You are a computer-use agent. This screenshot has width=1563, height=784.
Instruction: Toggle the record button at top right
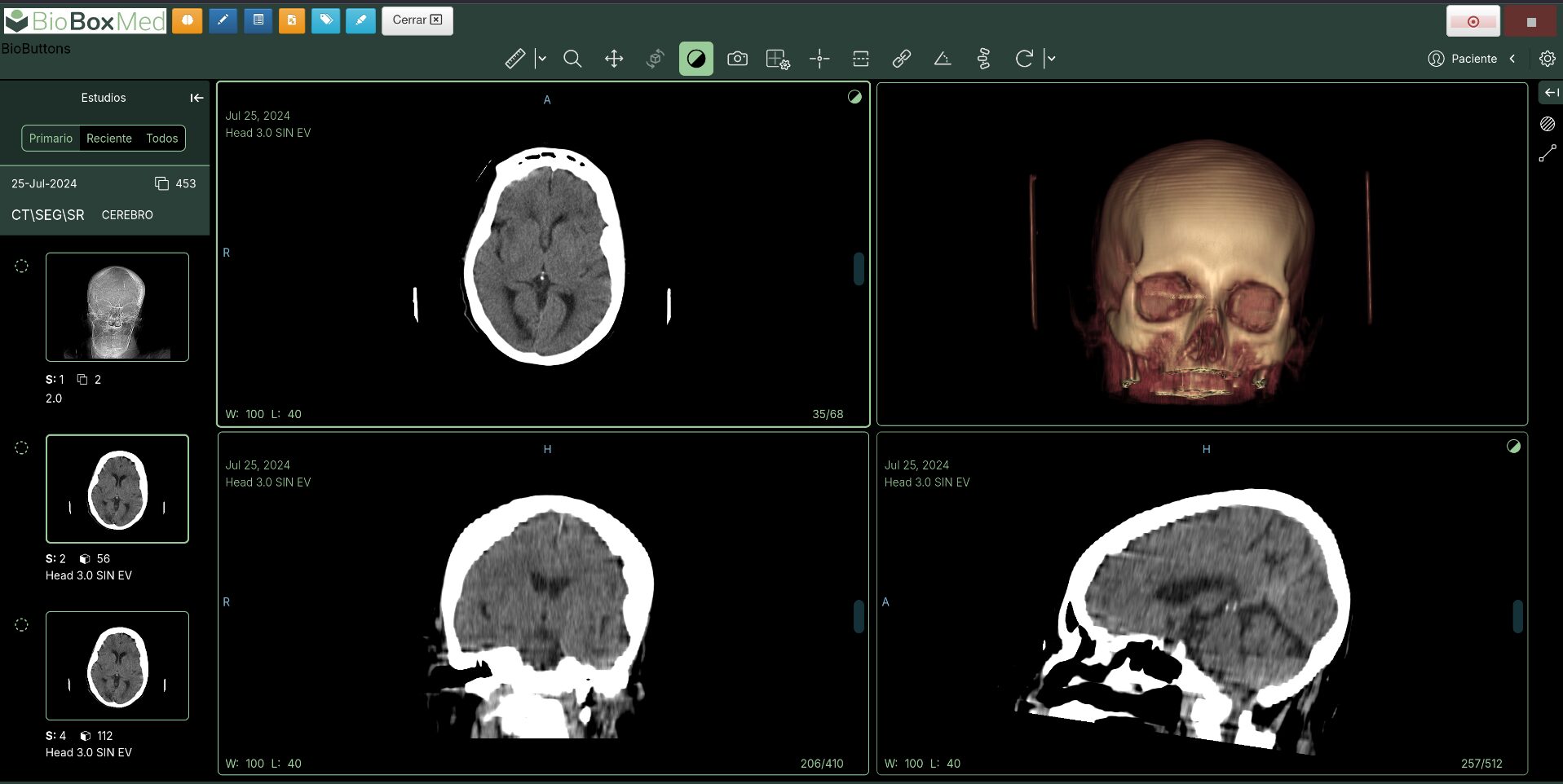click(x=1472, y=21)
